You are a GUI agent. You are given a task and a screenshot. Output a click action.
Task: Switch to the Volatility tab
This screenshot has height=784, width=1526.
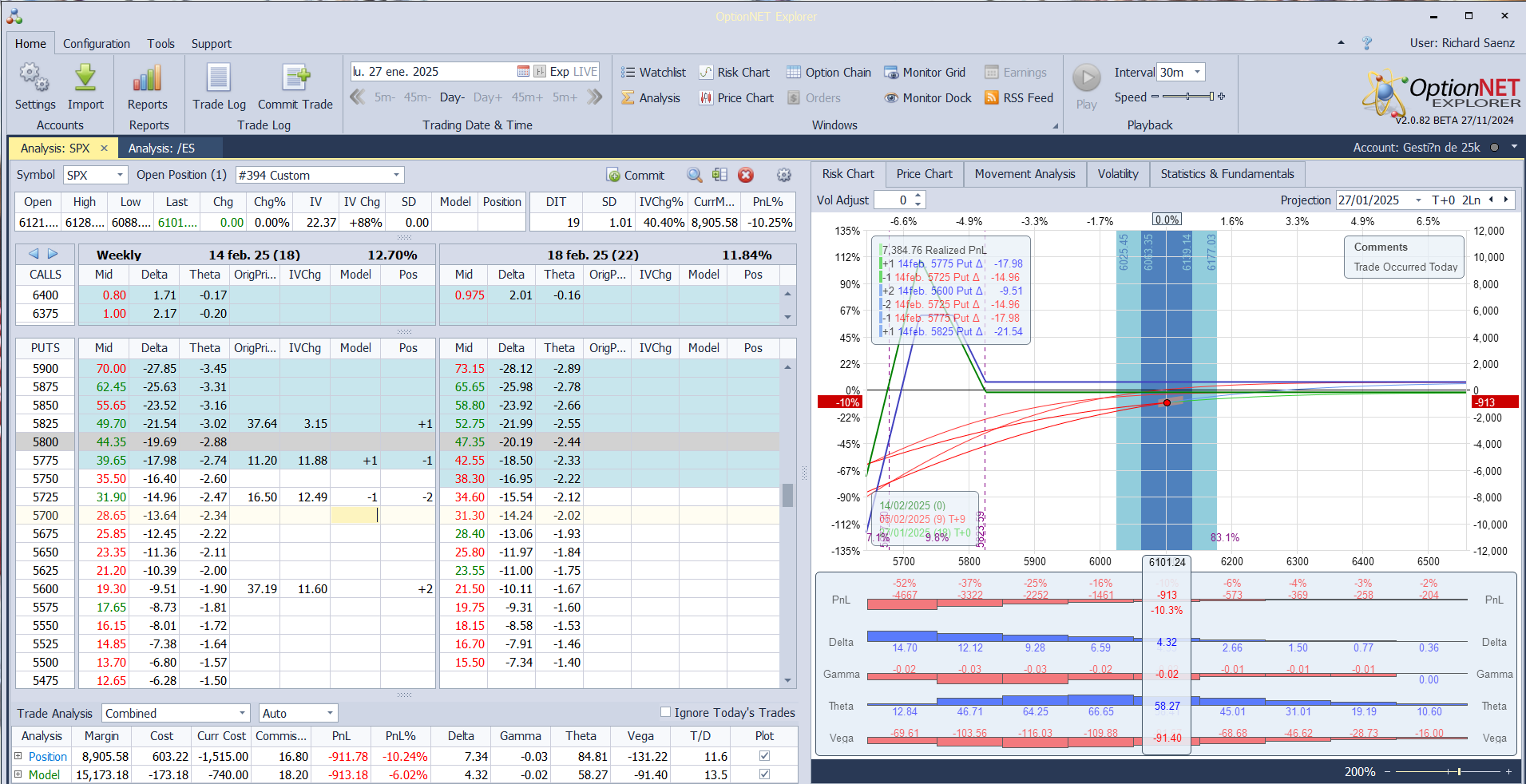(x=1118, y=174)
